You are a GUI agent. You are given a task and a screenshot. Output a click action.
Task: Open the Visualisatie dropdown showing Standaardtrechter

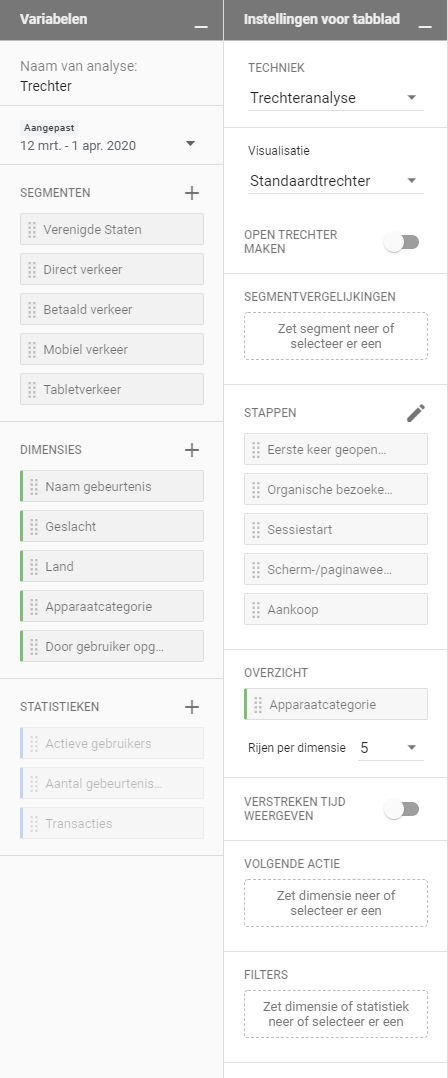[336, 182]
